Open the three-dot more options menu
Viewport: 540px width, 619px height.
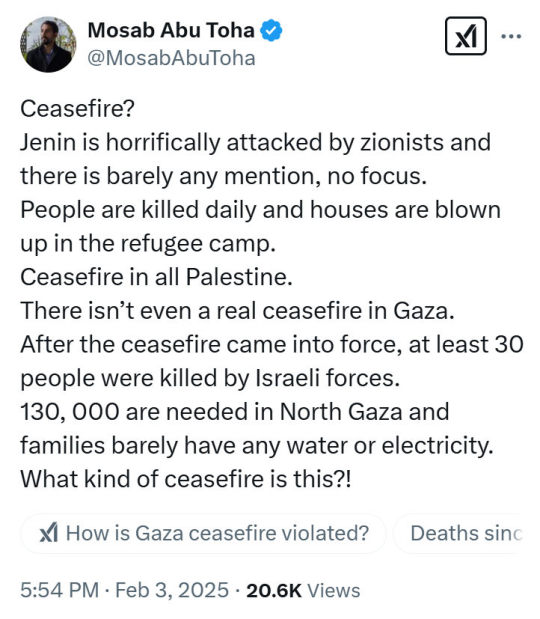(511, 36)
